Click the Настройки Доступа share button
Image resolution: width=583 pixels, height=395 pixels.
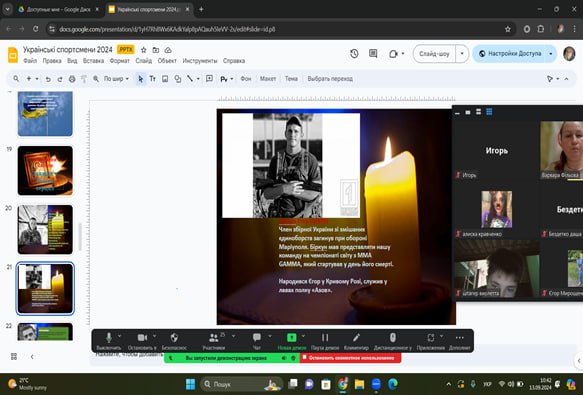(510, 54)
